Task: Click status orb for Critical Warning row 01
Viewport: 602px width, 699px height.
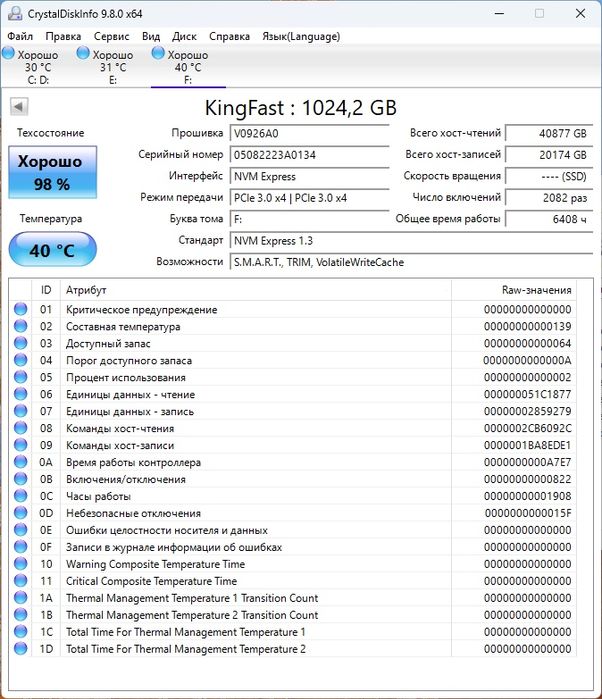Action: pos(21,309)
